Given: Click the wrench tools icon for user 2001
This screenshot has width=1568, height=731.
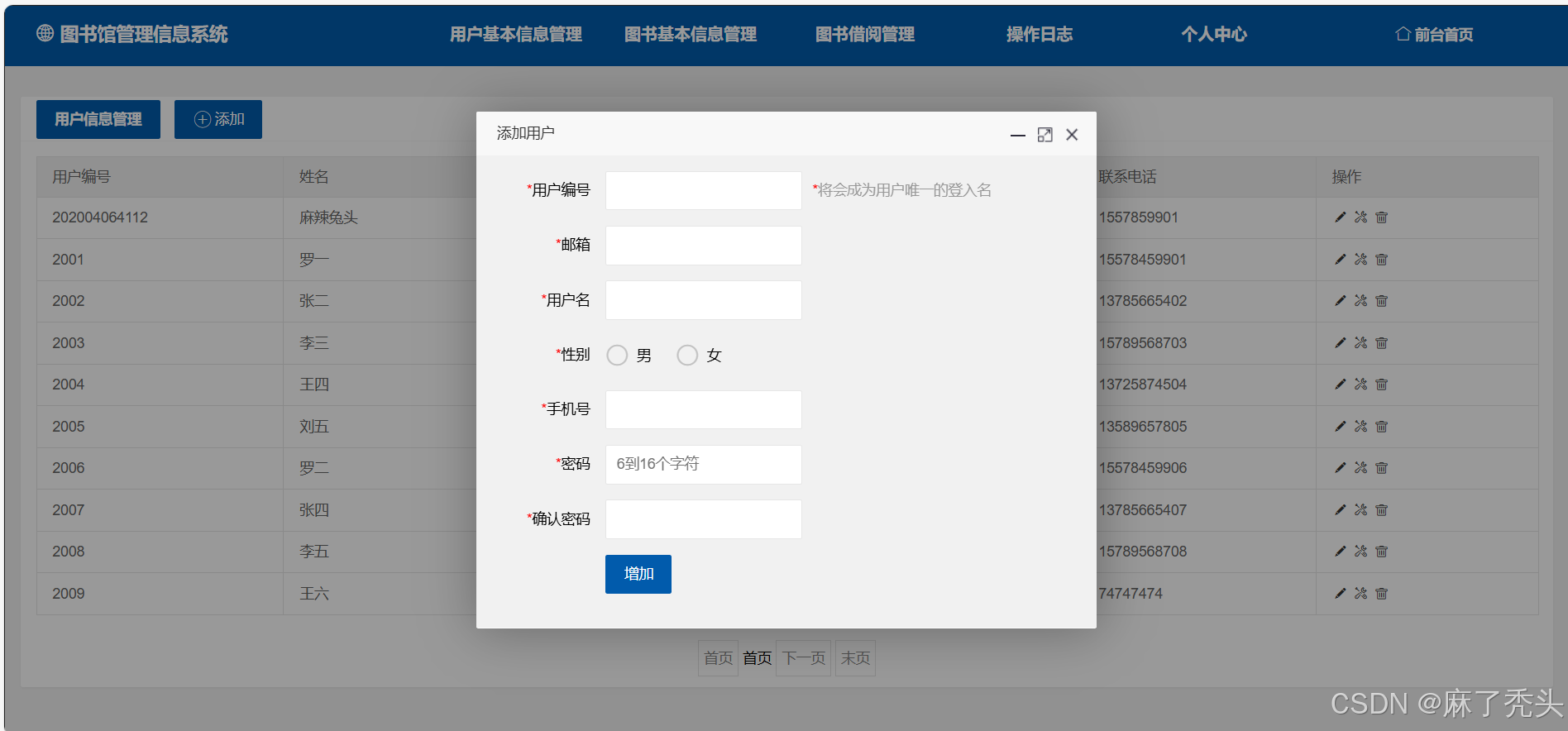Looking at the screenshot, I should click(x=1360, y=260).
